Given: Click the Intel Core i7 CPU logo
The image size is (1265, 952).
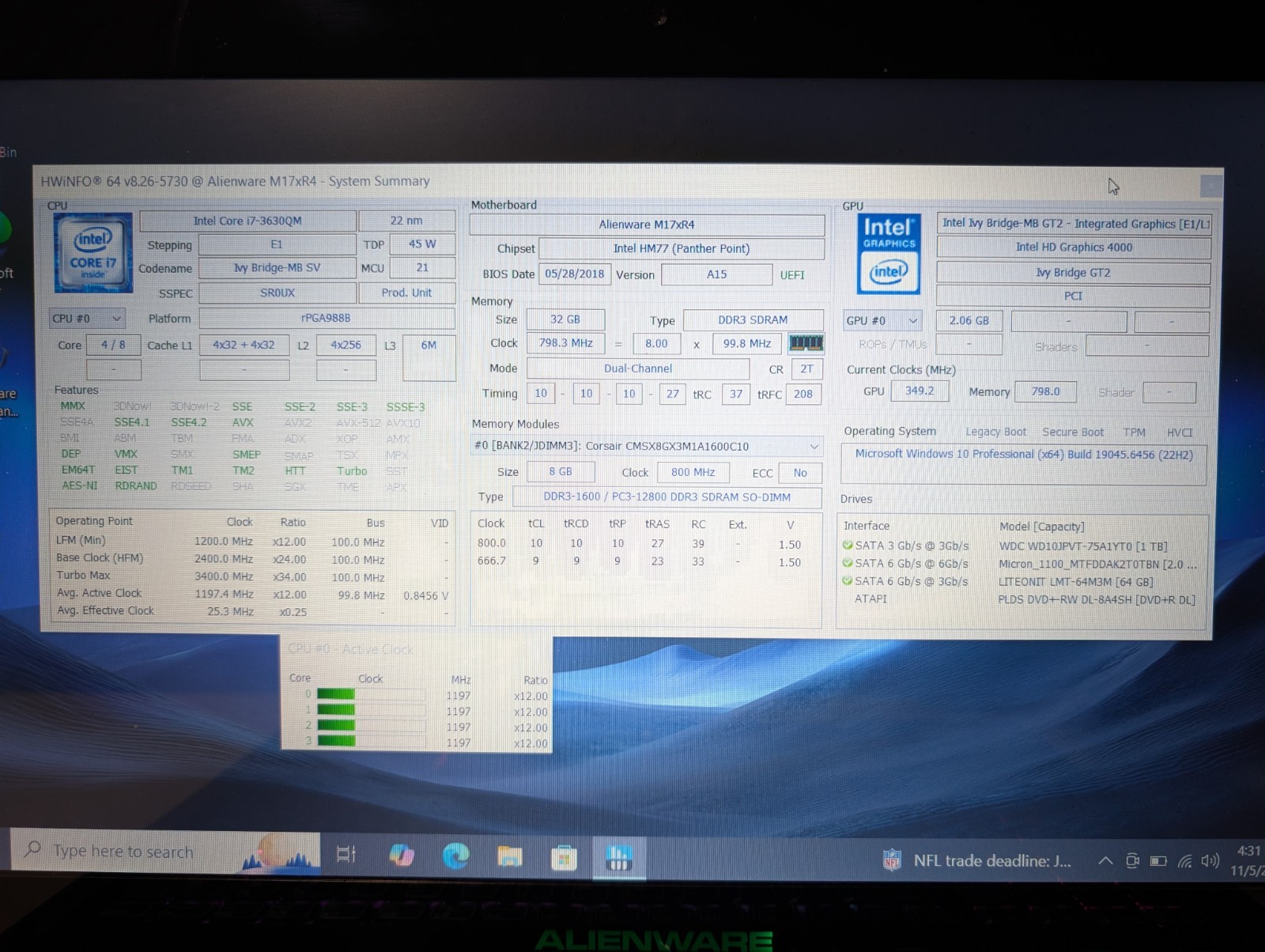Looking at the screenshot, I should [x=93, y=253].
